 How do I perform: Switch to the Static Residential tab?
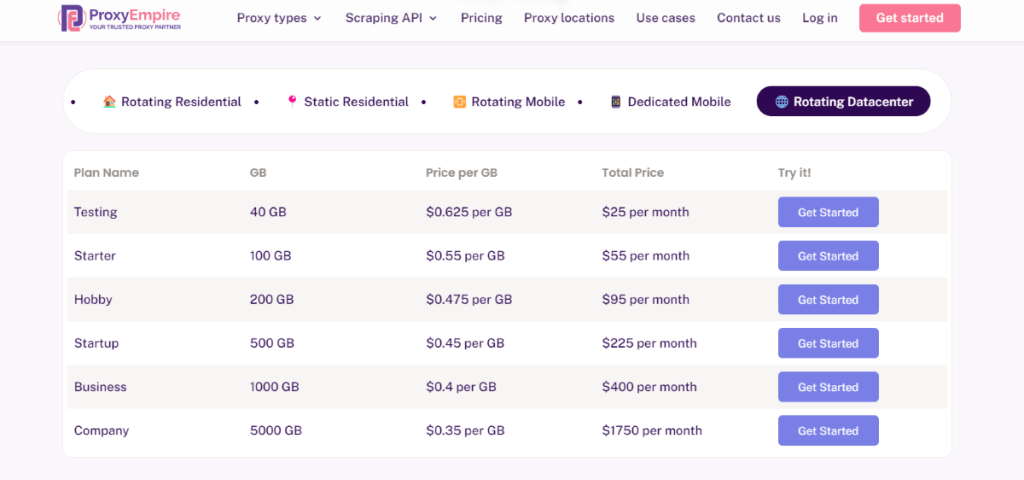click(x=356, y=102)
